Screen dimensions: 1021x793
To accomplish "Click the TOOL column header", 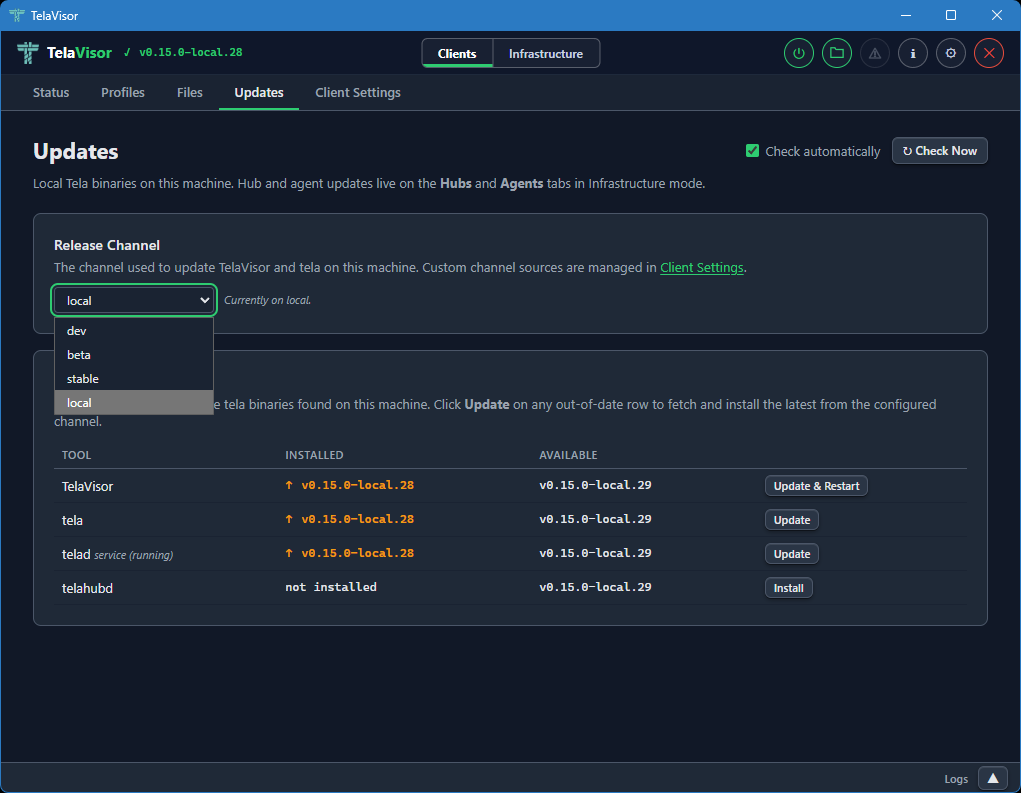I will 76,455.
